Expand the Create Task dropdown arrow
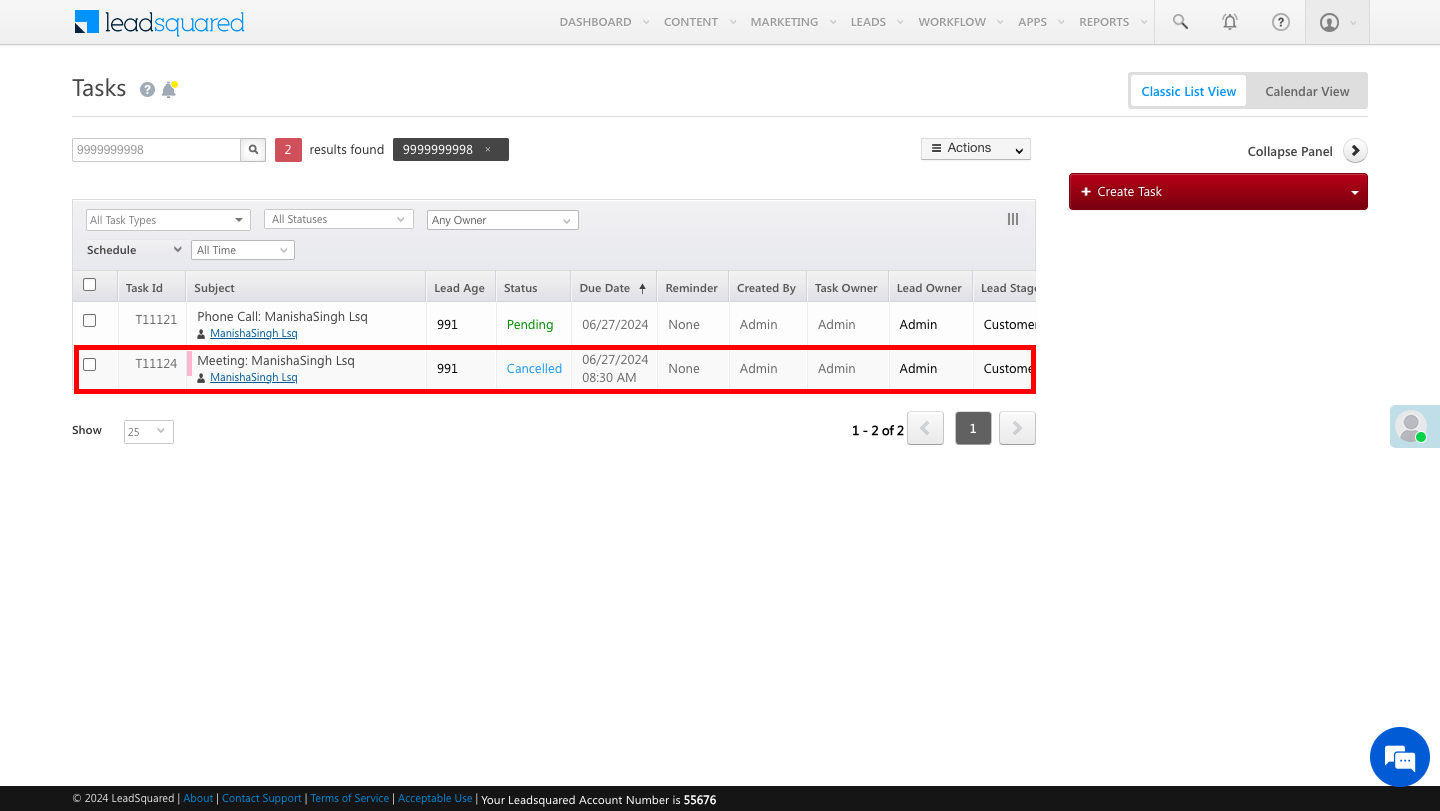The width and height of the screenshot is (1440, 811). tap(1355, 192)
